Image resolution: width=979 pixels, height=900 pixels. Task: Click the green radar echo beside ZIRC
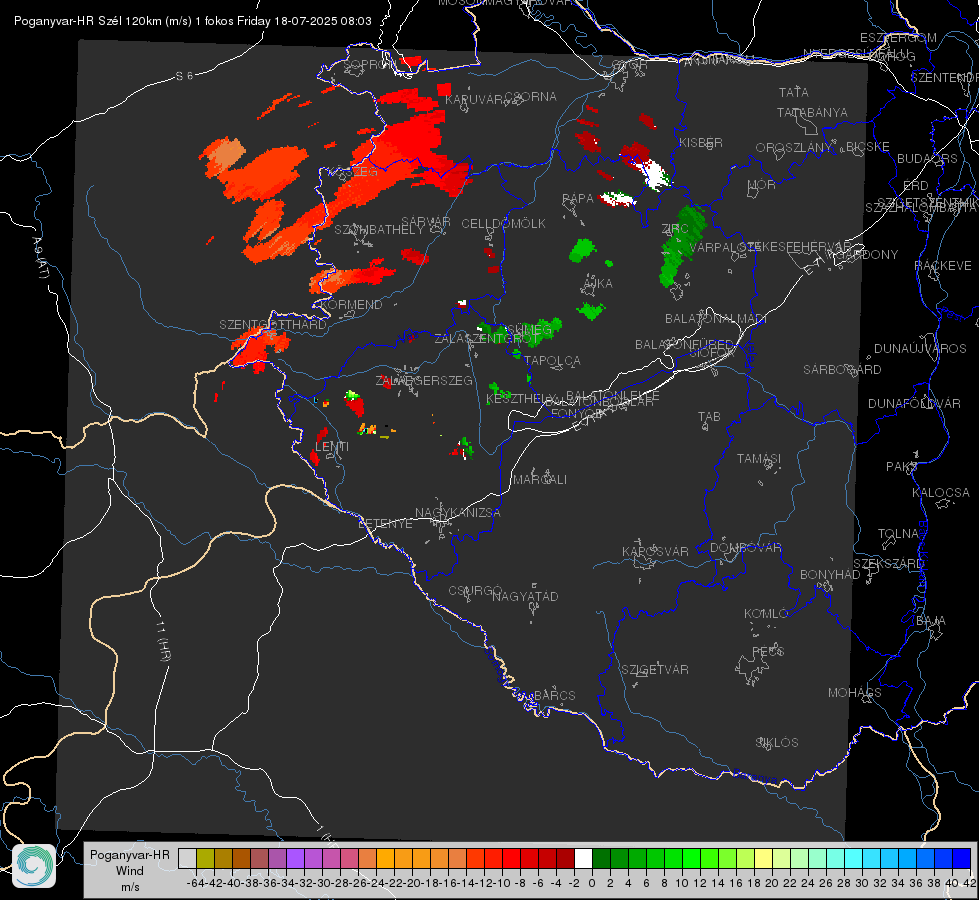click(x=681, y=246)
